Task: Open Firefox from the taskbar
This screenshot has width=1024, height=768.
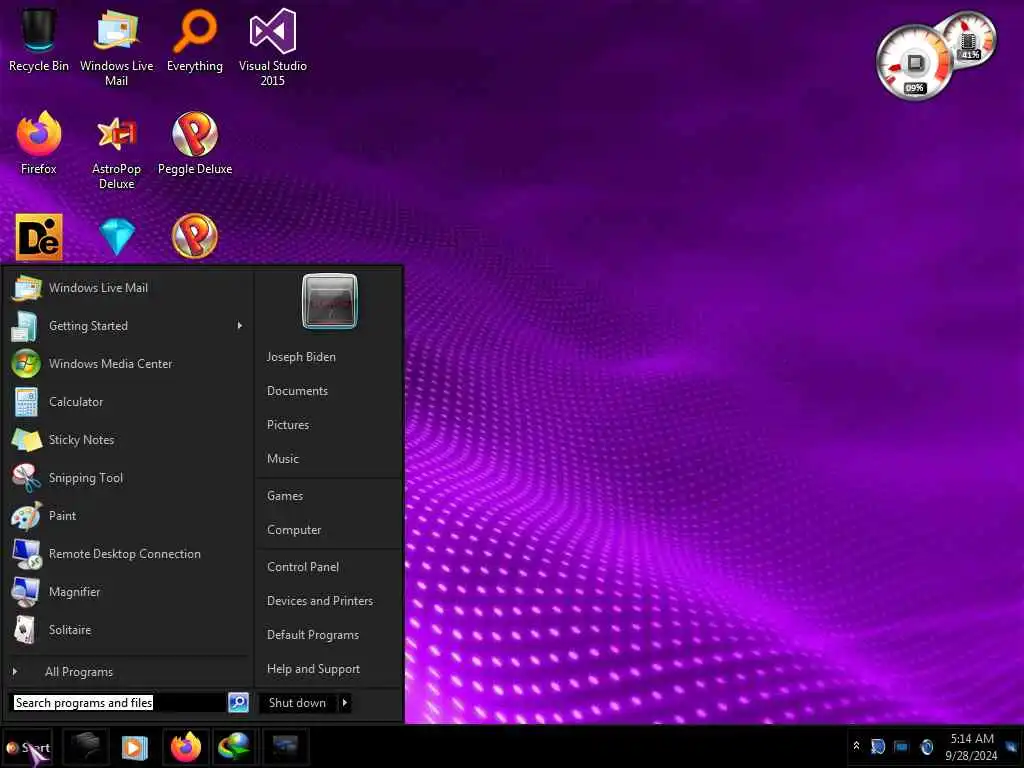Action: click(186, 747)
